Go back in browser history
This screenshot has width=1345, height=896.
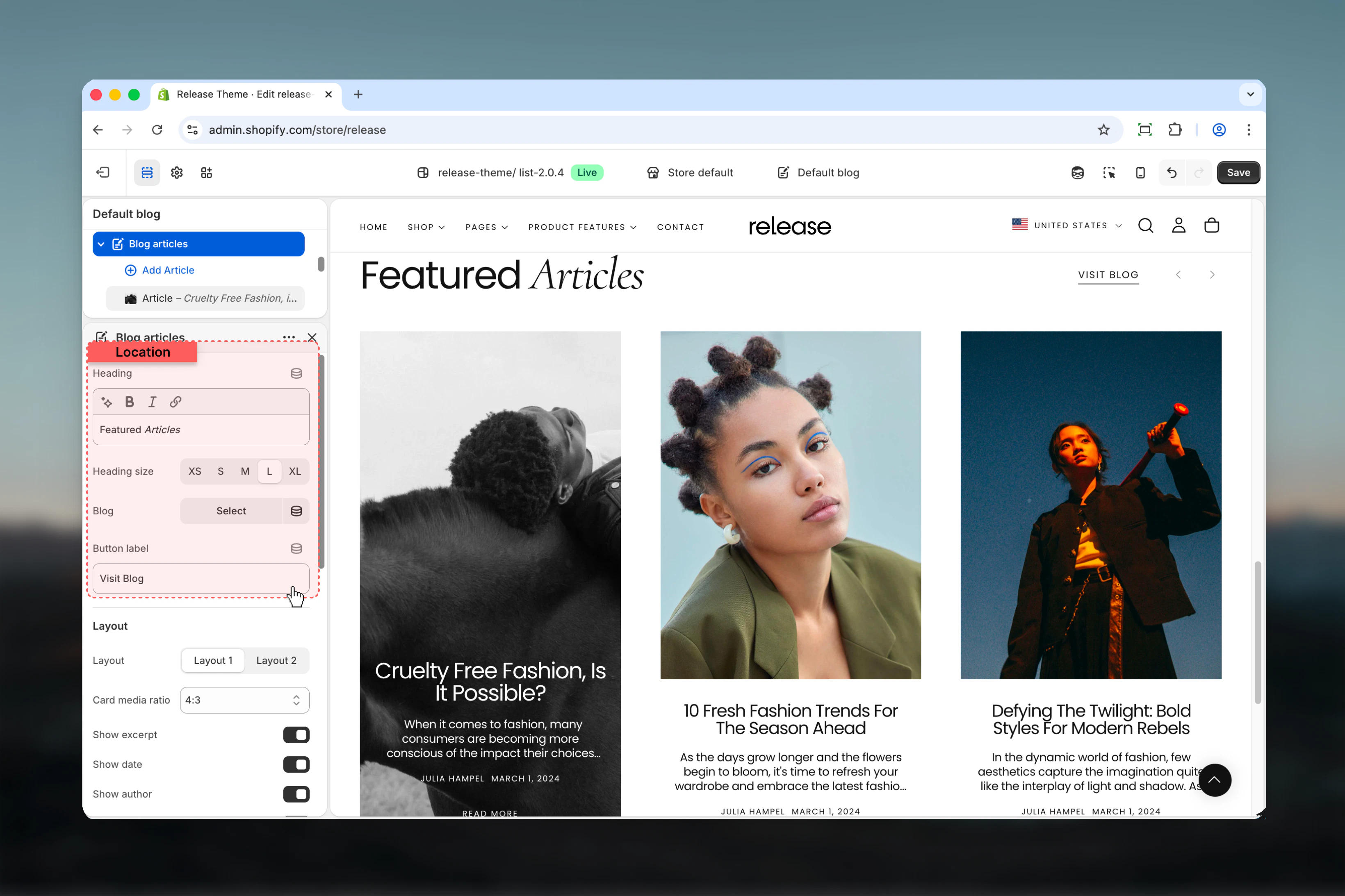(x=98, y=130)
